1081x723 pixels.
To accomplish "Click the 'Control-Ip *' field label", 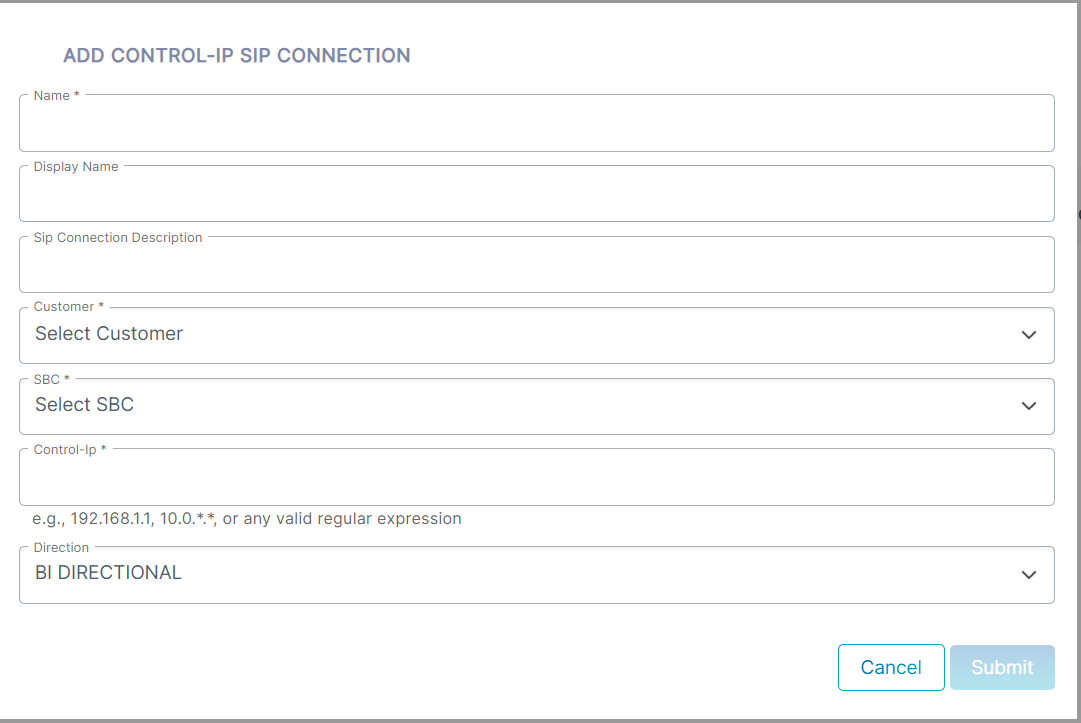I will click(x=70, y=450).
